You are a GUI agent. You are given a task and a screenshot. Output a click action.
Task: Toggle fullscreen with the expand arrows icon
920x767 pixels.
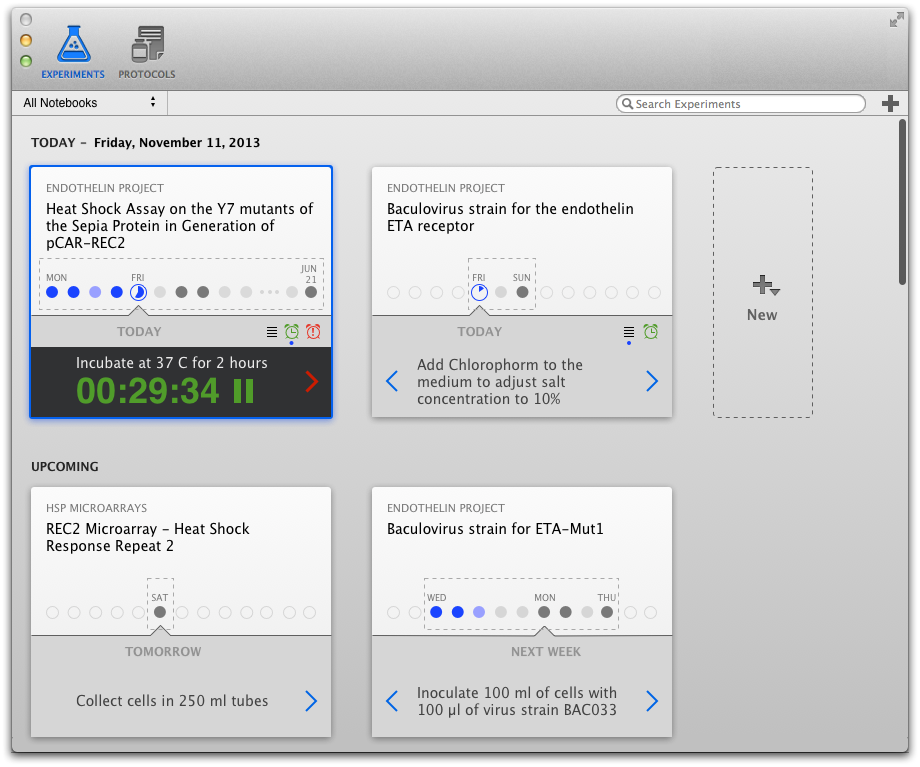click(896, 21)
